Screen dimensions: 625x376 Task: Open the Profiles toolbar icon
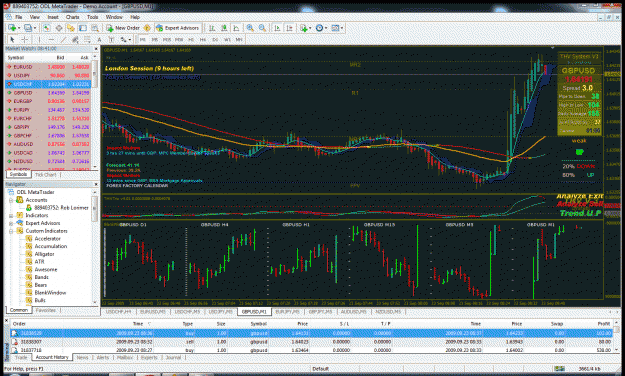click(x=28, y=28)
